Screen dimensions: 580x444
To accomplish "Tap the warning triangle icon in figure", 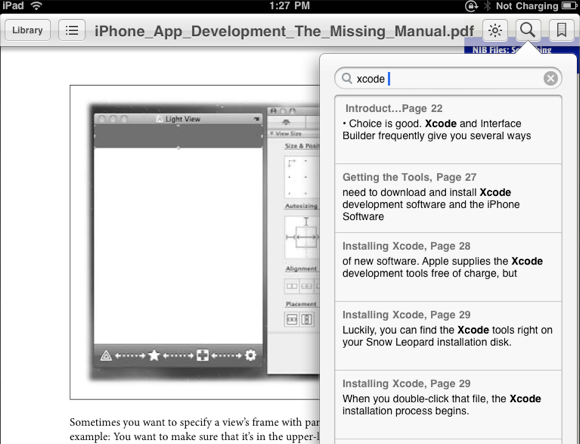I will [106, 356].
